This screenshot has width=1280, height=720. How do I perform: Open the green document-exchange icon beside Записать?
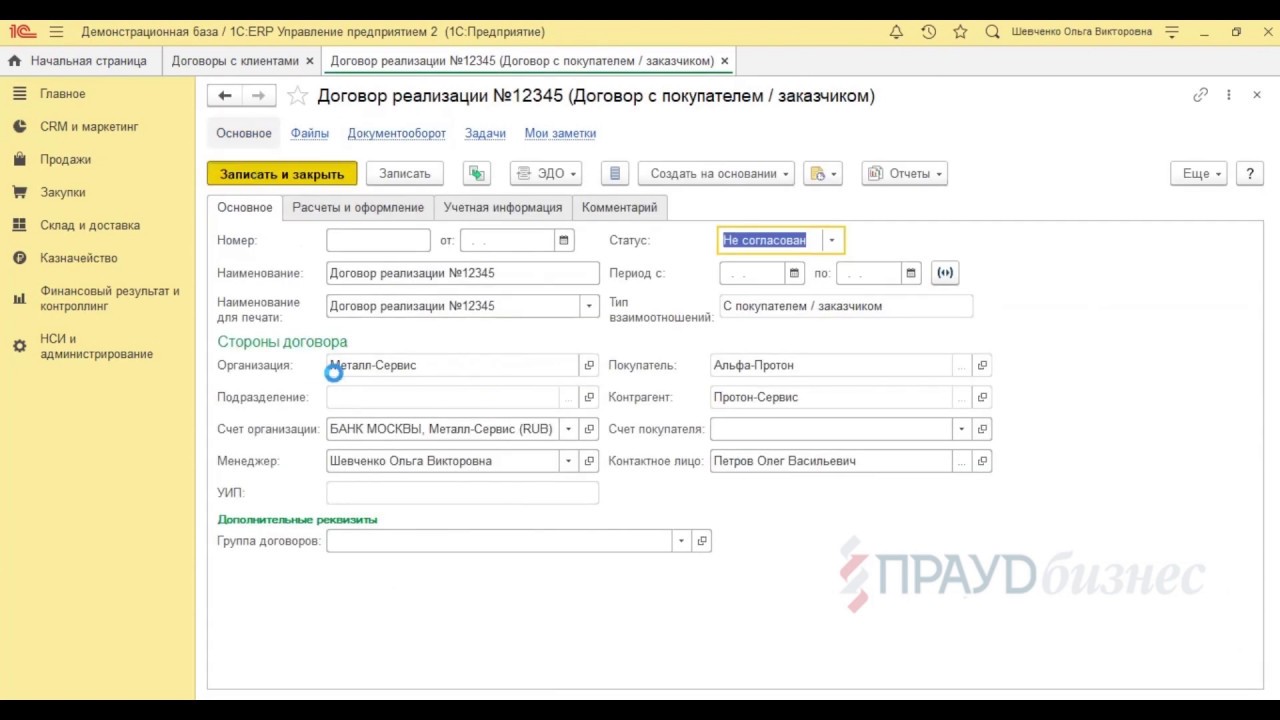click(x=477, y=173)
